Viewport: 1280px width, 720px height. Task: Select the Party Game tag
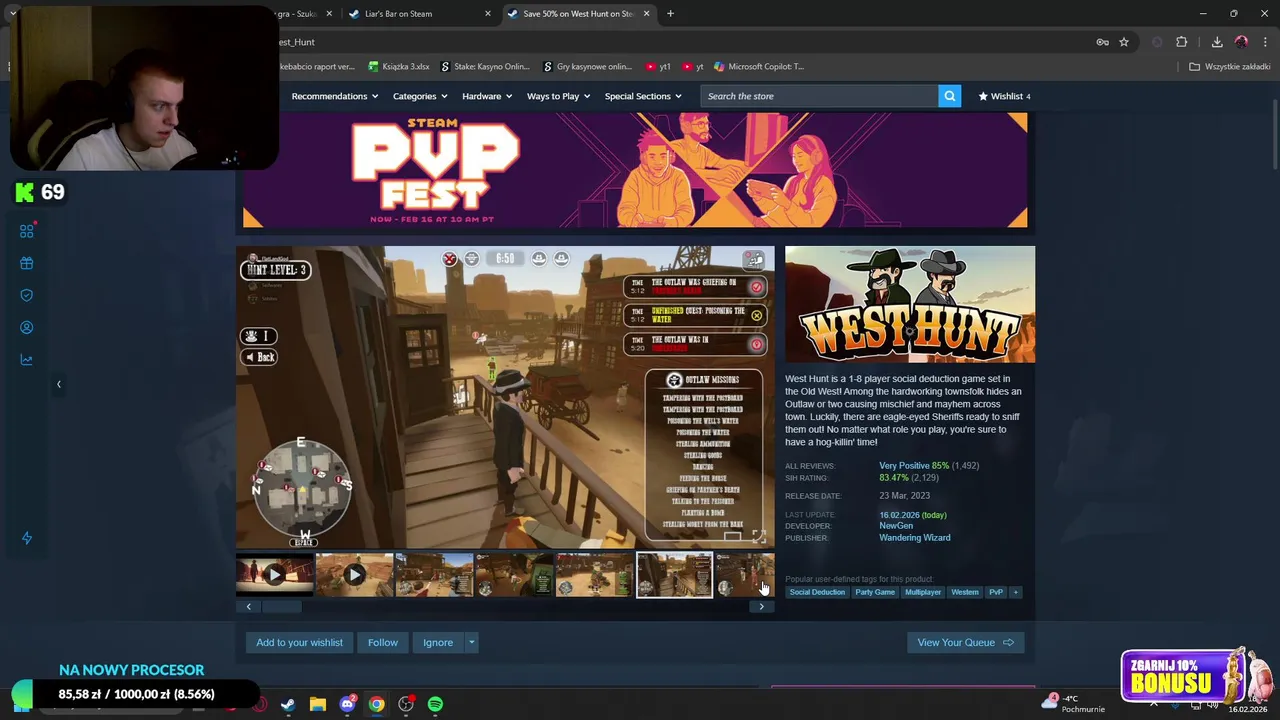875,592
